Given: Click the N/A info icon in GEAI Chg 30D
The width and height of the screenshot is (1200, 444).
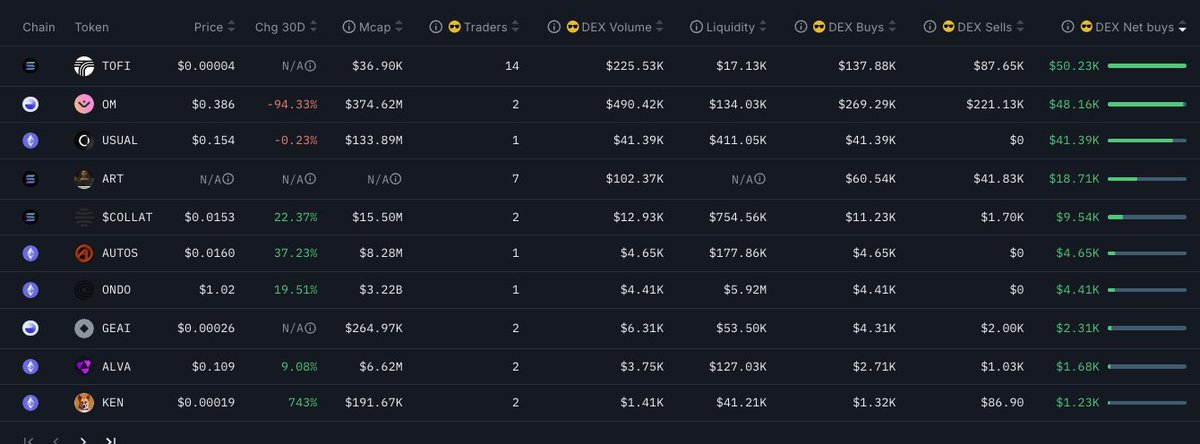Looking at the screenshot, I should [311, 328].
